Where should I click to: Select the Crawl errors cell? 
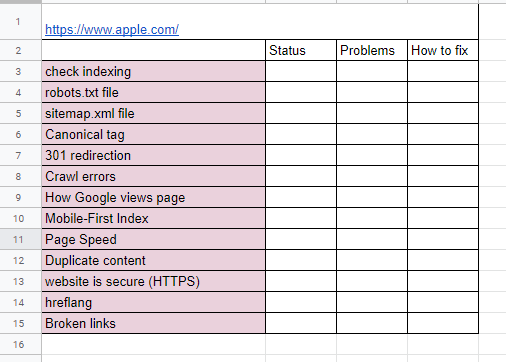click(x=153, y=176)
